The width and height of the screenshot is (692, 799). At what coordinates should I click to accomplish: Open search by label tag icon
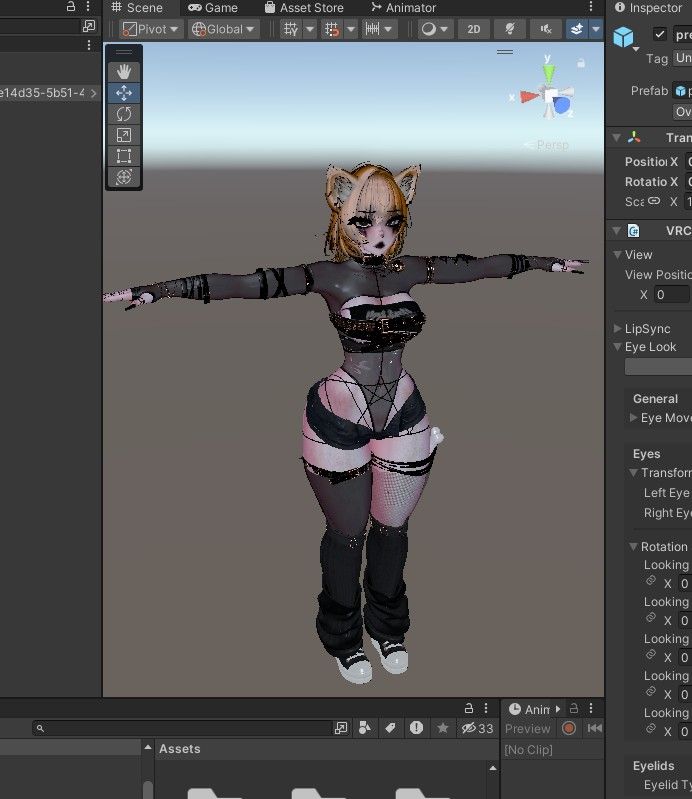coord(390,728)
